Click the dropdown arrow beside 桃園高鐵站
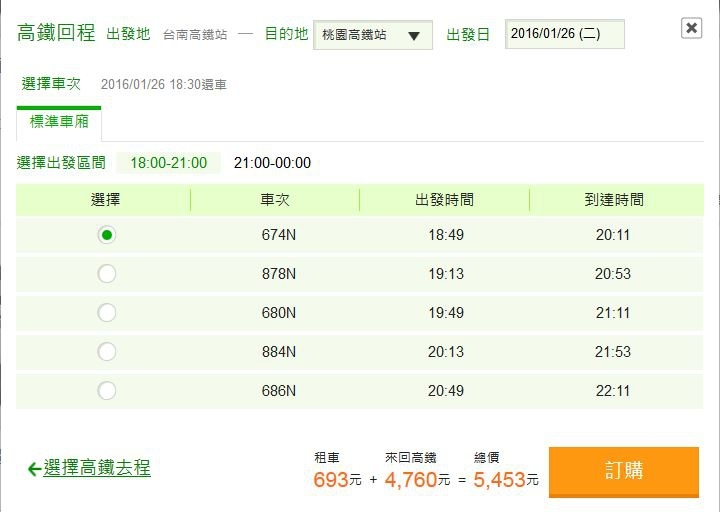 click(414, 36)
